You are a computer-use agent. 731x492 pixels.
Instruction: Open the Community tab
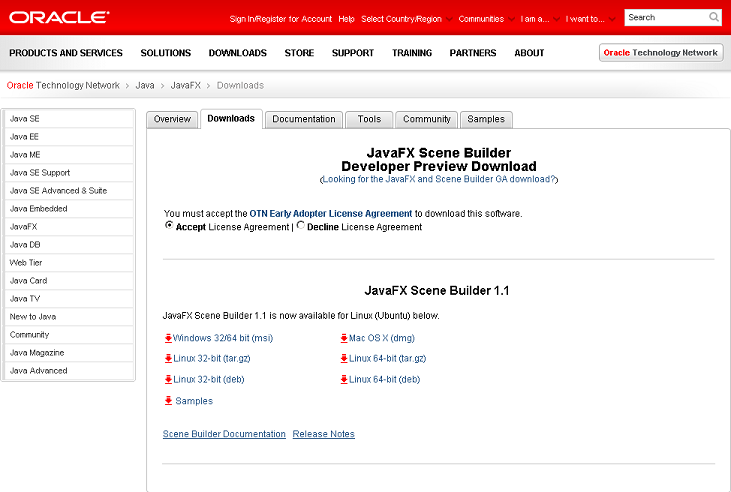427,119
